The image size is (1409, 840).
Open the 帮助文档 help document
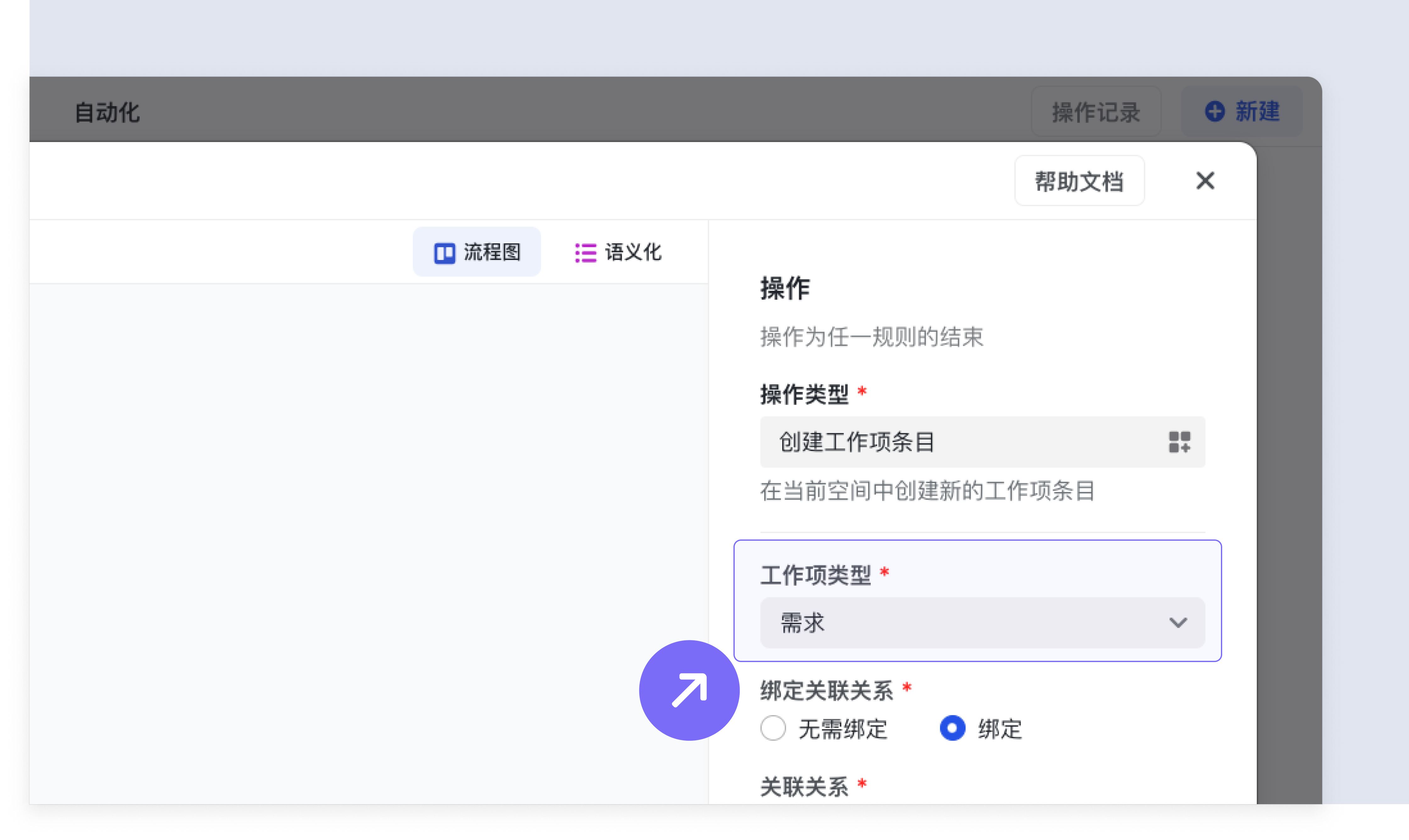(x=1079, y=181)
